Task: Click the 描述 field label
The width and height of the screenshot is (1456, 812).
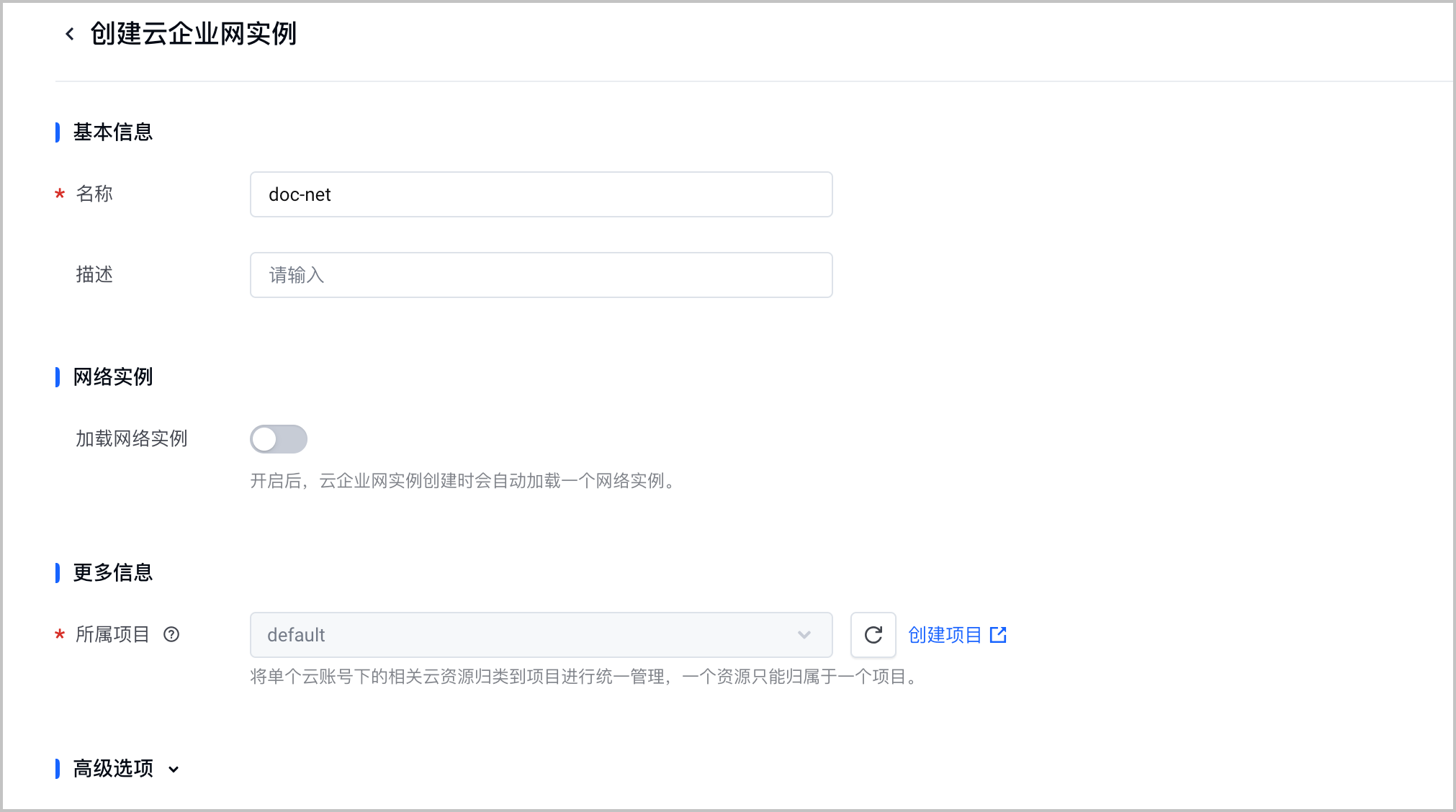Action: pos(94,274)
